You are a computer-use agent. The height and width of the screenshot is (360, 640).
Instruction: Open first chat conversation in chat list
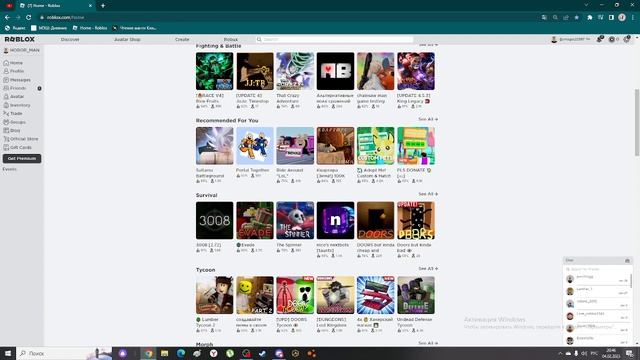[597, 279]
